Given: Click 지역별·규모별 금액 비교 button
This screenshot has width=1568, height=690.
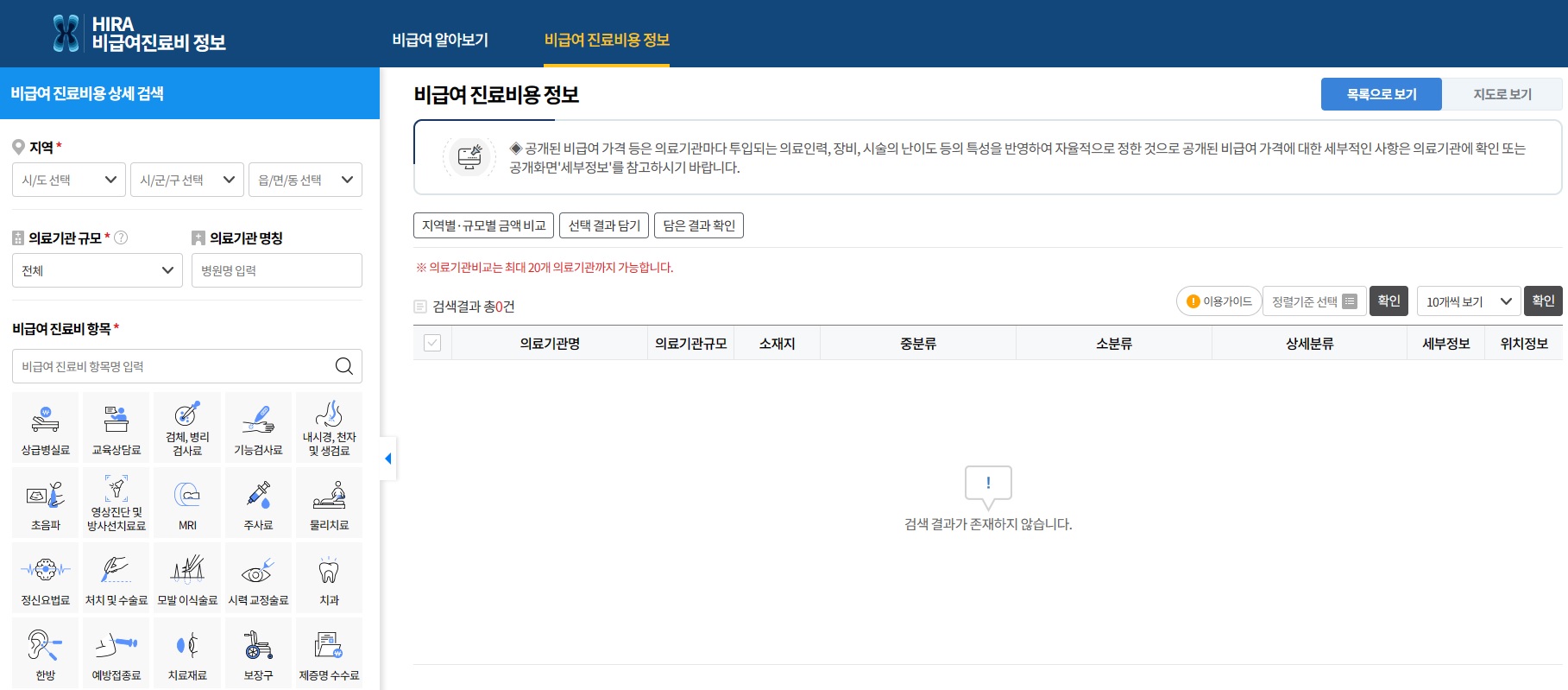Looking at the screenshot, I should pos(483,225).
